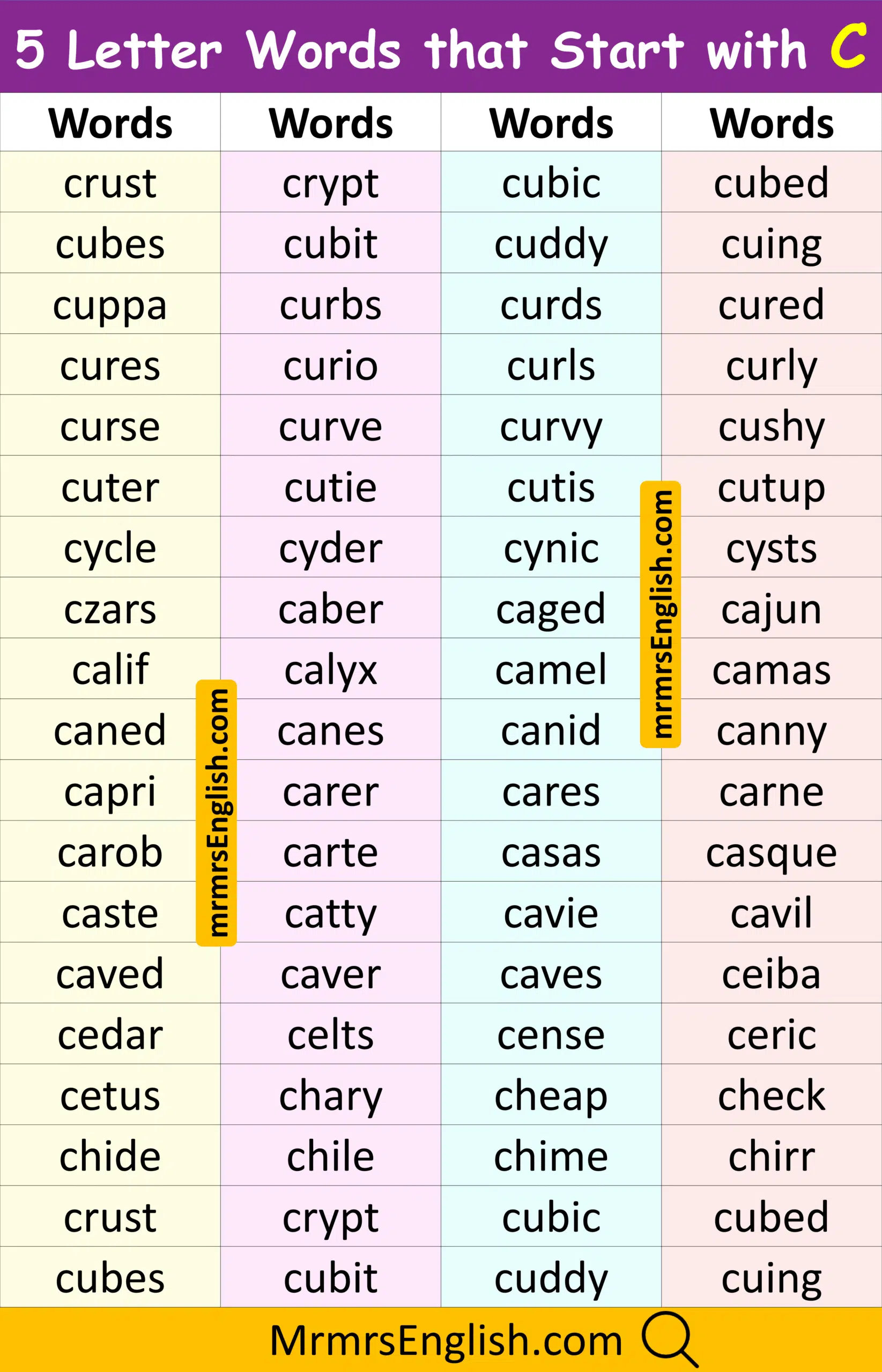
Task: Select the word "chirr"
Action: [772, 1157]
